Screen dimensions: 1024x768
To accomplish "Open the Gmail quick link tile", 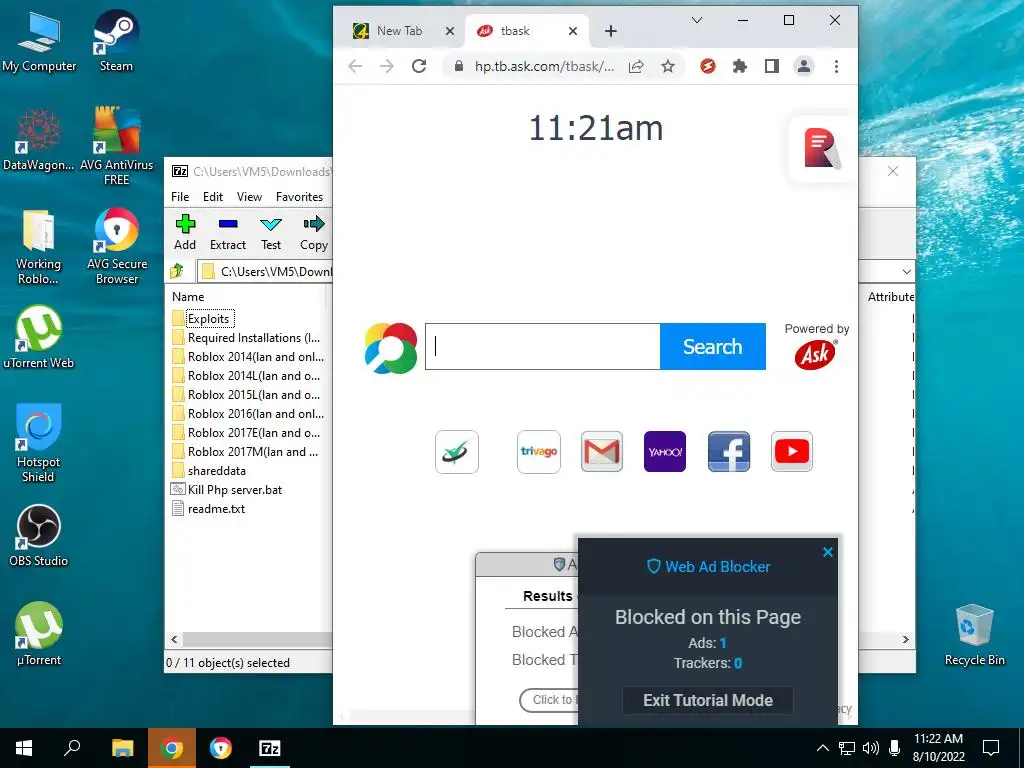I will 601,451.
